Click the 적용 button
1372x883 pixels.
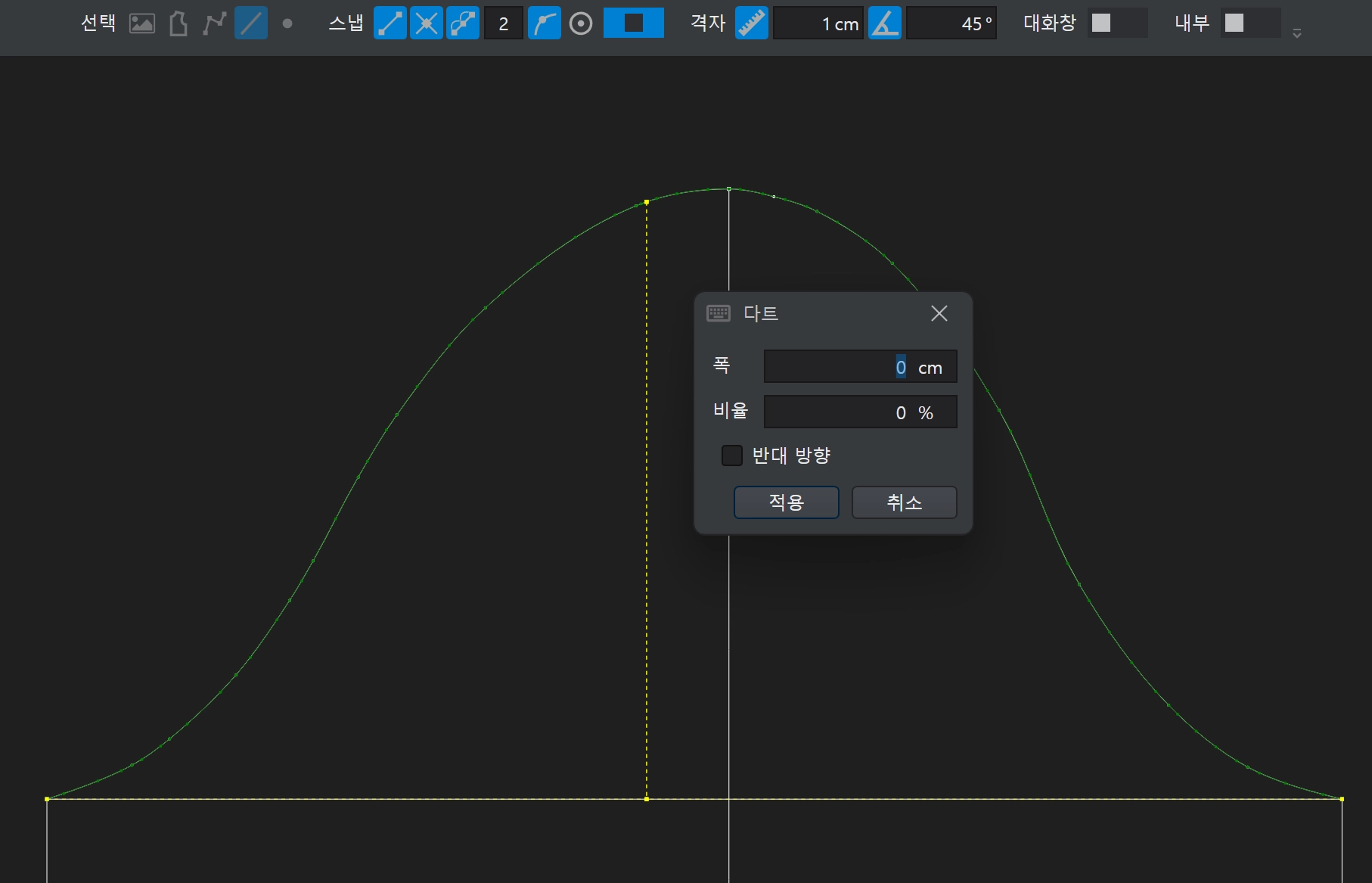pyautogui.click(x=786, y=502)
